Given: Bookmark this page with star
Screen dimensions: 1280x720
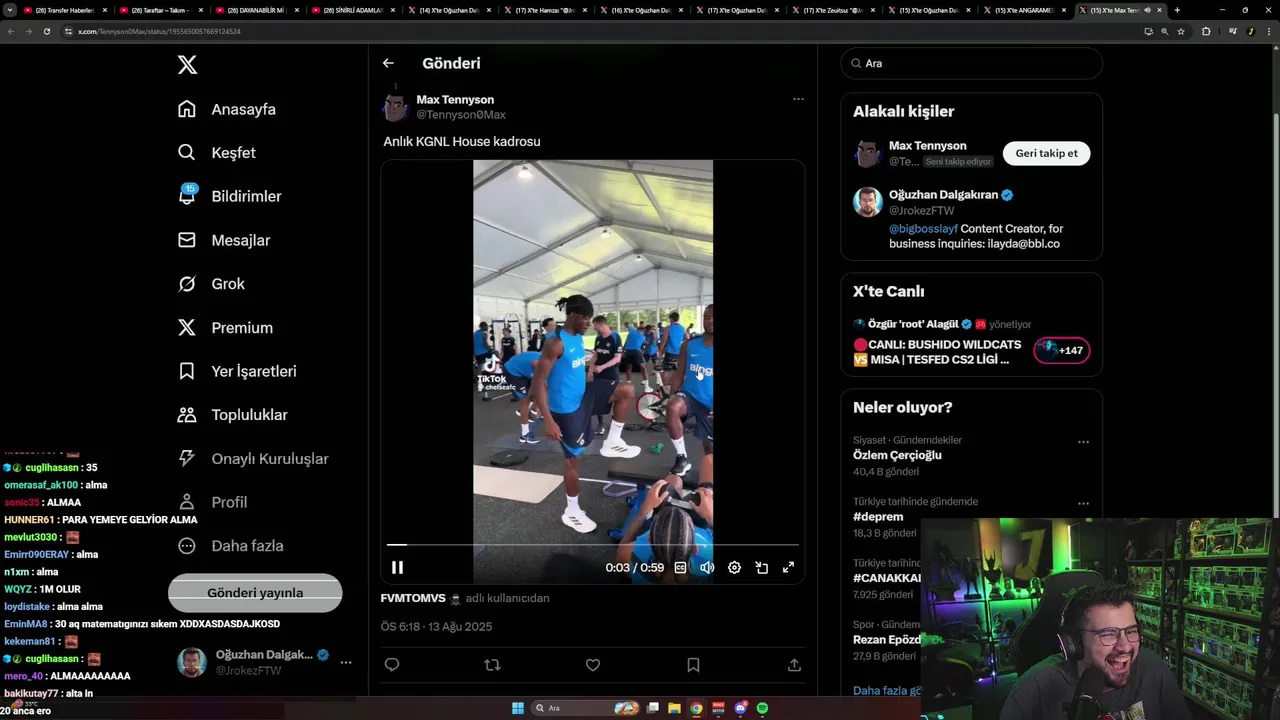Looking at the screenshot, I should click(x=1181, y=31).
